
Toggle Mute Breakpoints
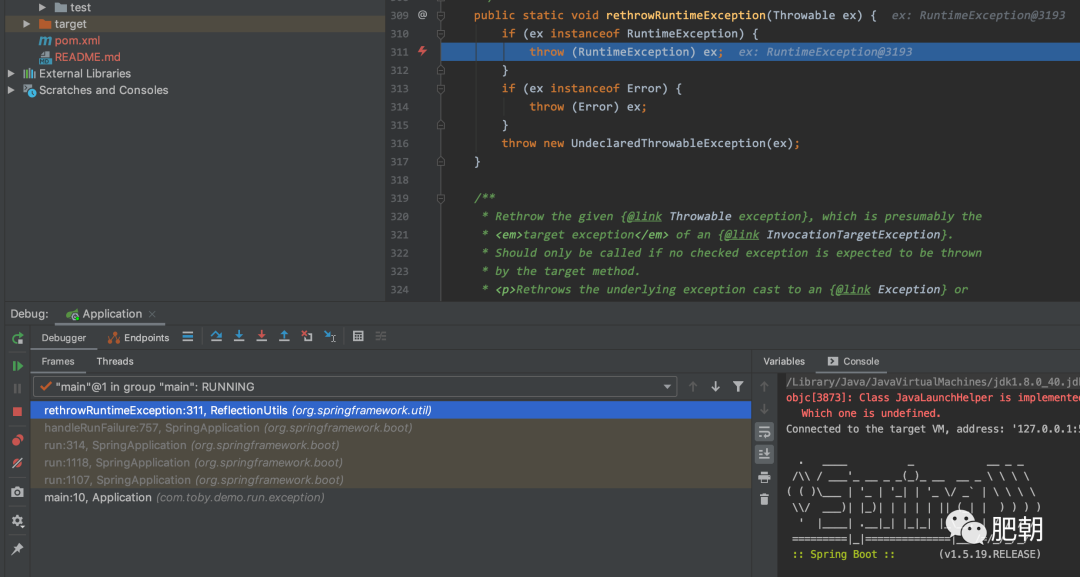tap(18, 463)
